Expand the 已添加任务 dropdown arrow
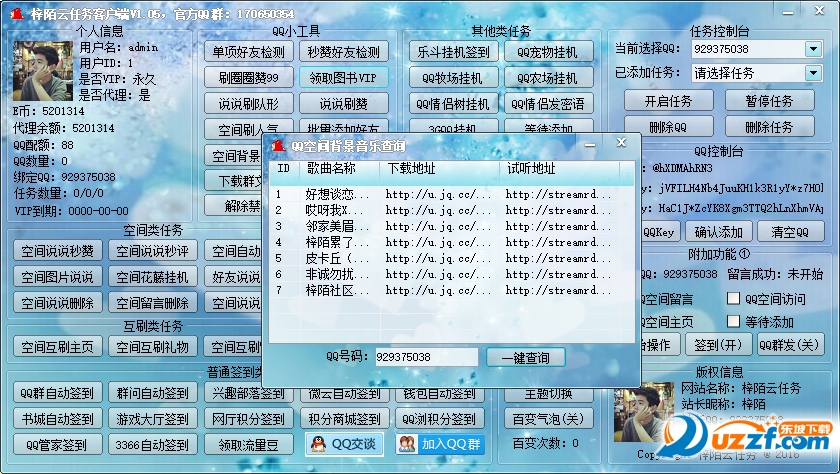This screenshot has width=840, height=474. tap(813, 73)
